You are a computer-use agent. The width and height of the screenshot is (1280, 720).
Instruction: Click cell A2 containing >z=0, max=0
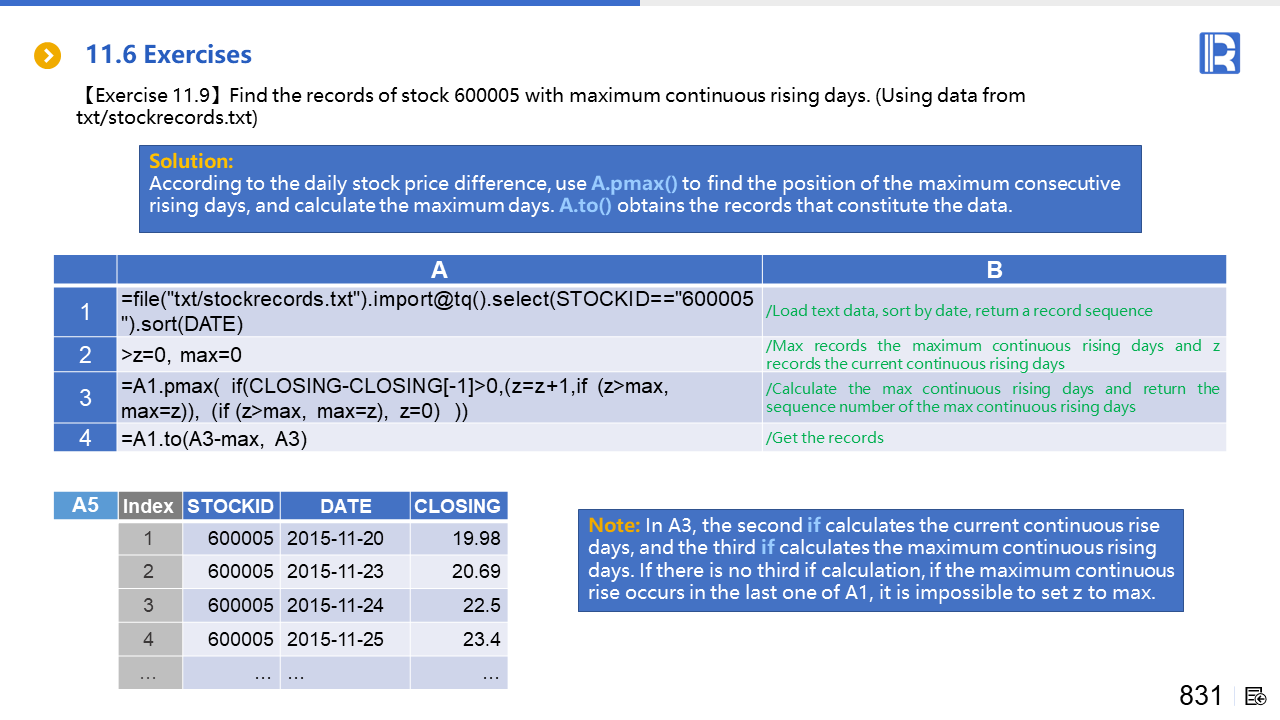tap(439, 355)
